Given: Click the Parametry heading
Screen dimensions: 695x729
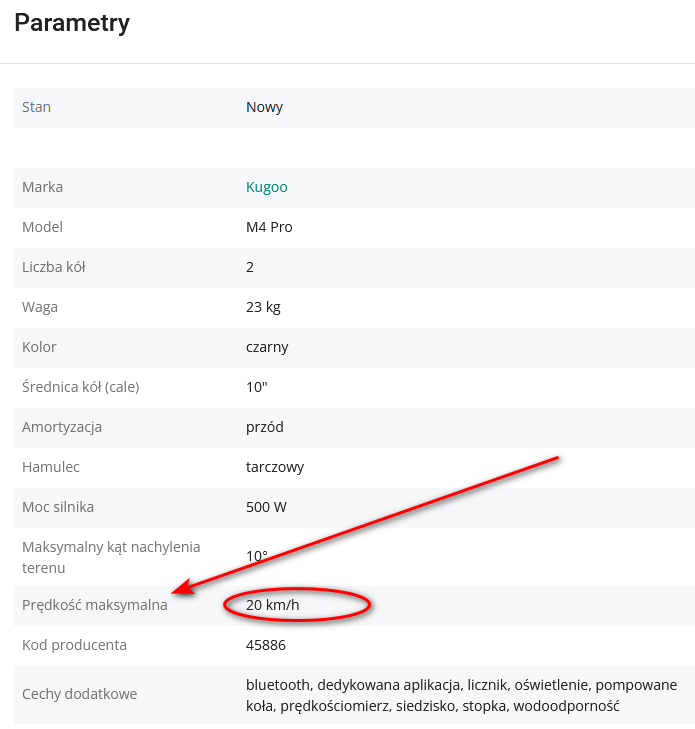Looking at the screenshot, I should [x=72, y=23].
